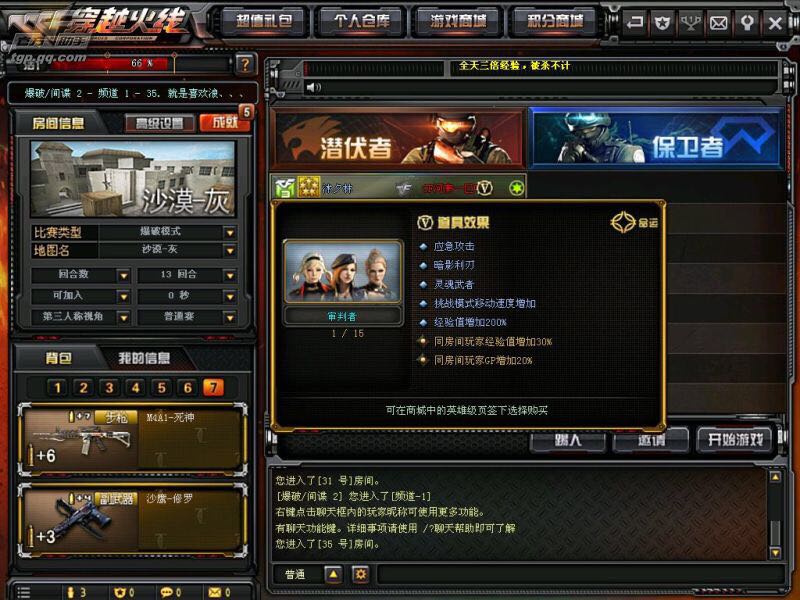Viewport: 800px width, 600px height.
Task: Open the question mark help icon
Action: 244,64
